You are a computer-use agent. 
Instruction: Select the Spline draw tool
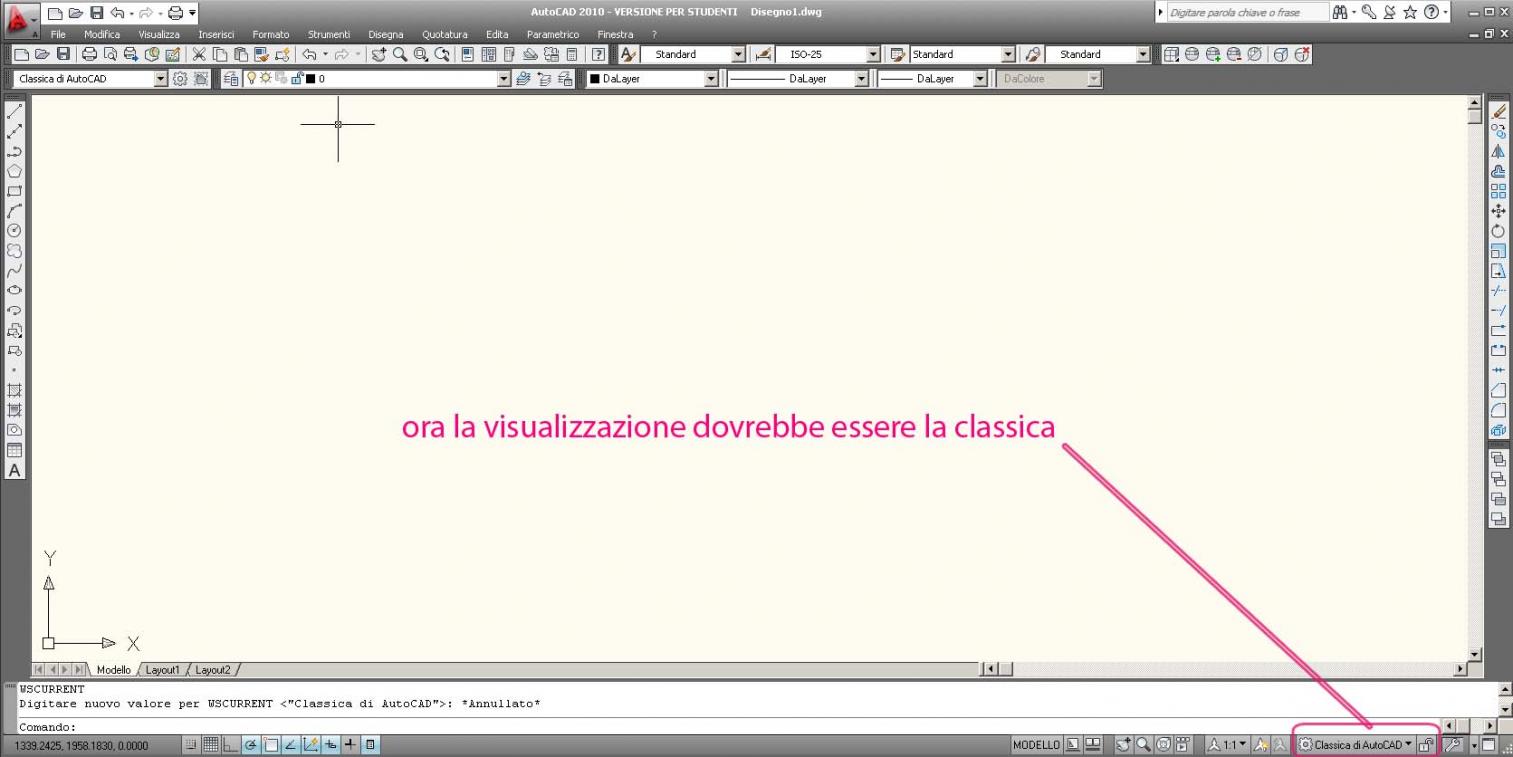click(x=16, y=270)
